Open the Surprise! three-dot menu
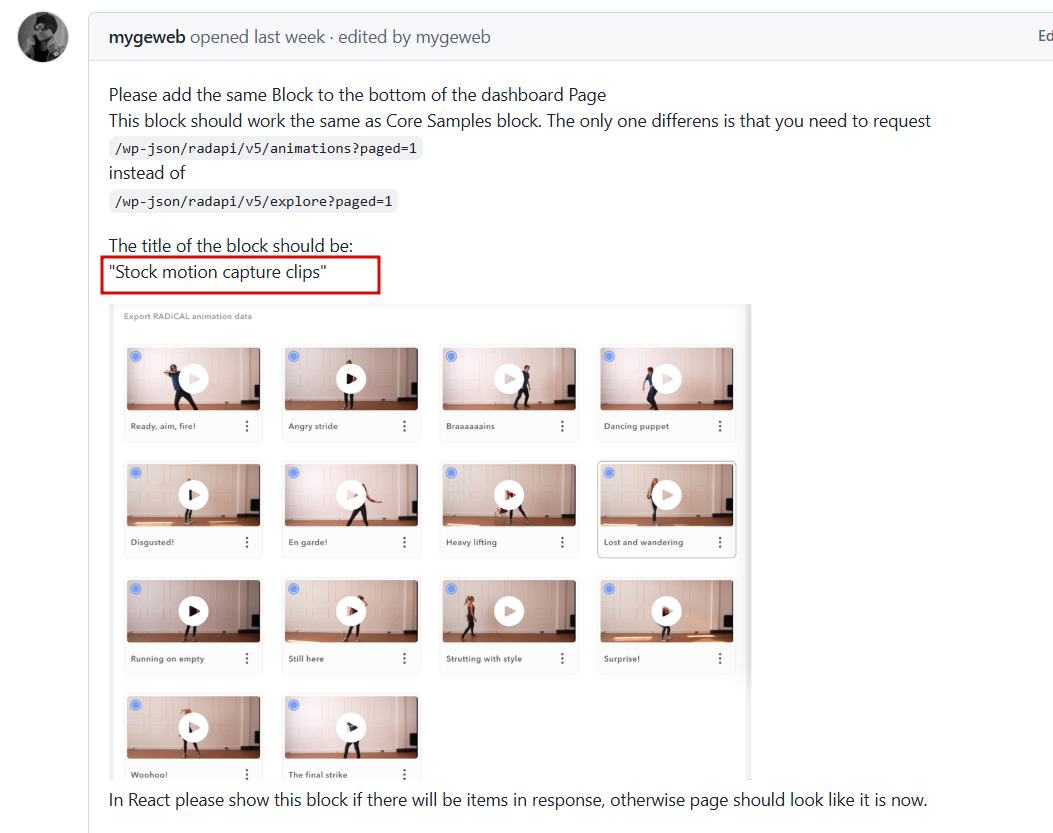The width and height of the screenshot is (1053, 833). pyautogui.click(x=720, y=659)
